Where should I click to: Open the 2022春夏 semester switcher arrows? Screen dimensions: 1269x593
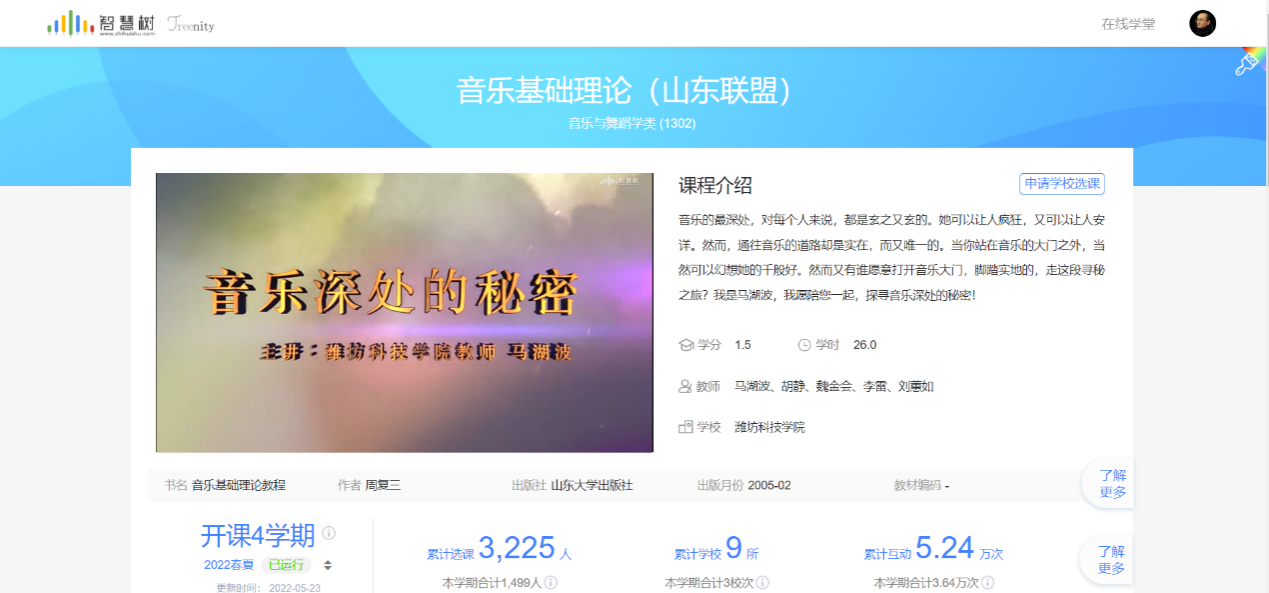[327, 565]
